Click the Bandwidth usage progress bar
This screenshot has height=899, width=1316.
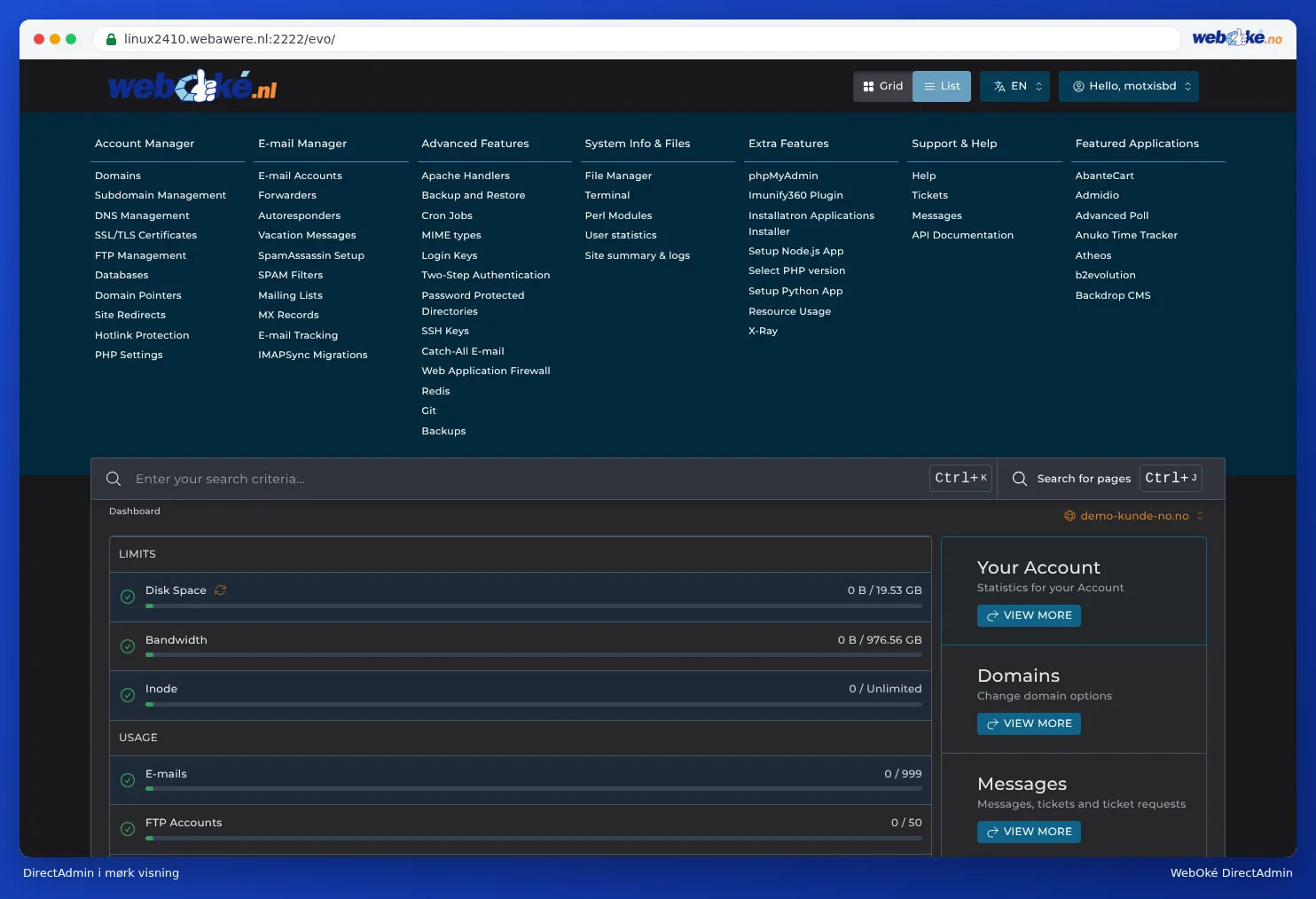point(534,655)
